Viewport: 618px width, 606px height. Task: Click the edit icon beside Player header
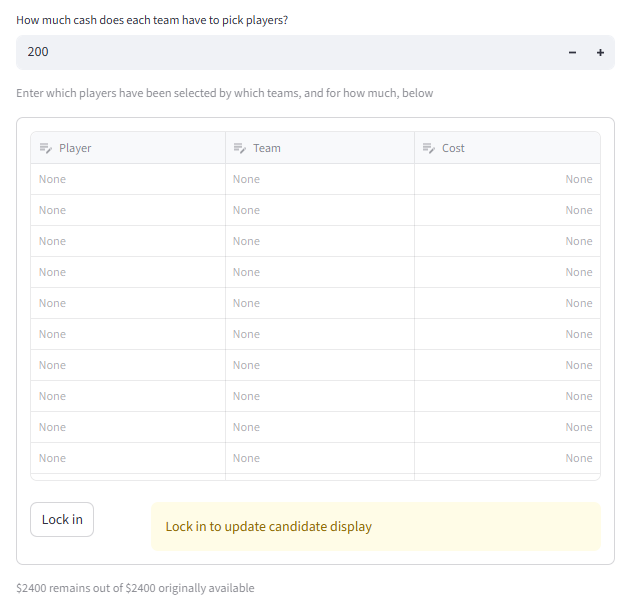[x=45, y=148]
